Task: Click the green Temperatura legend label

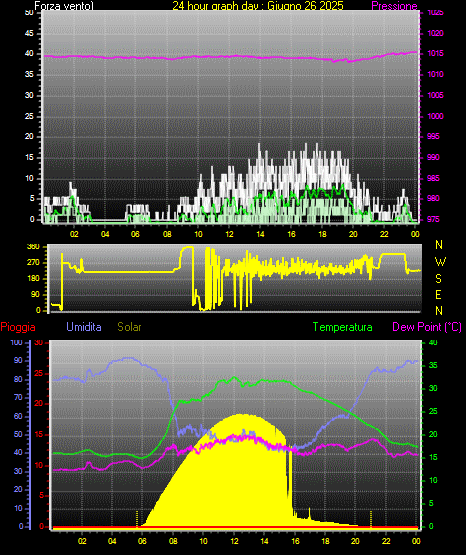Action: pyautogui.click(x=343, y=327)
